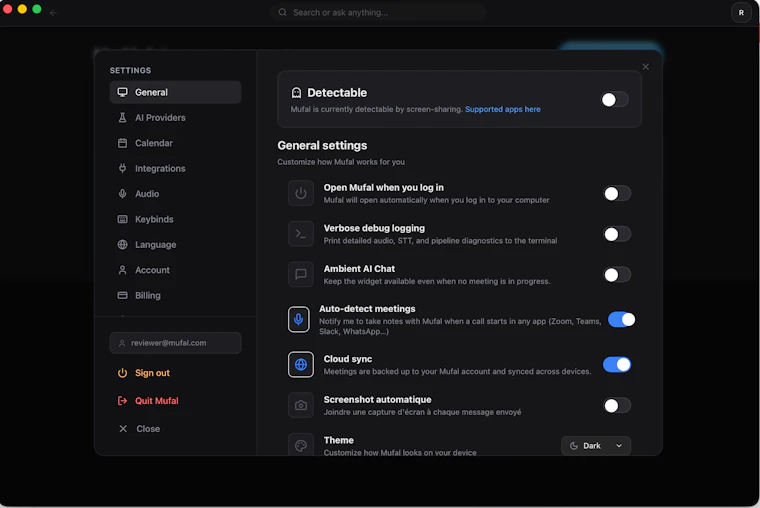
Task: Open Billing settings
Action: 175,295
